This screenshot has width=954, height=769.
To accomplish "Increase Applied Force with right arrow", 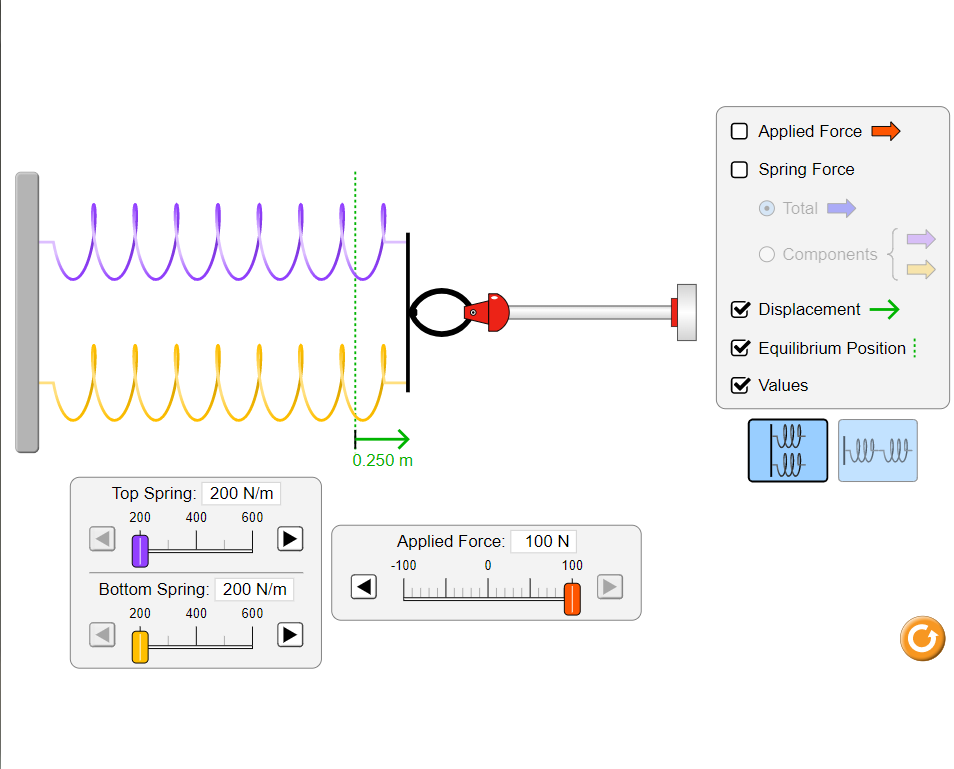I will point(610,587).
